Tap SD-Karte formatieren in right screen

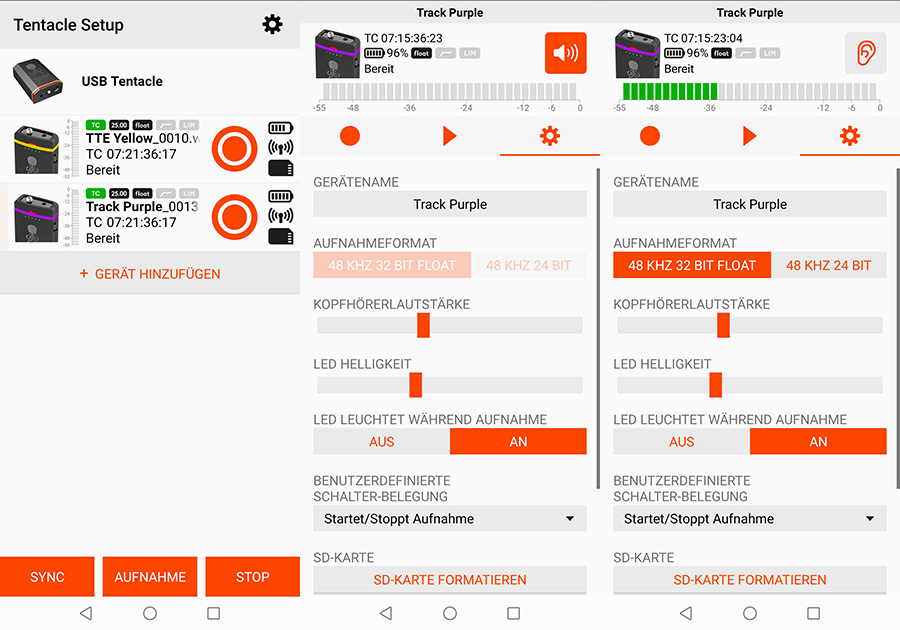point(750,580)
